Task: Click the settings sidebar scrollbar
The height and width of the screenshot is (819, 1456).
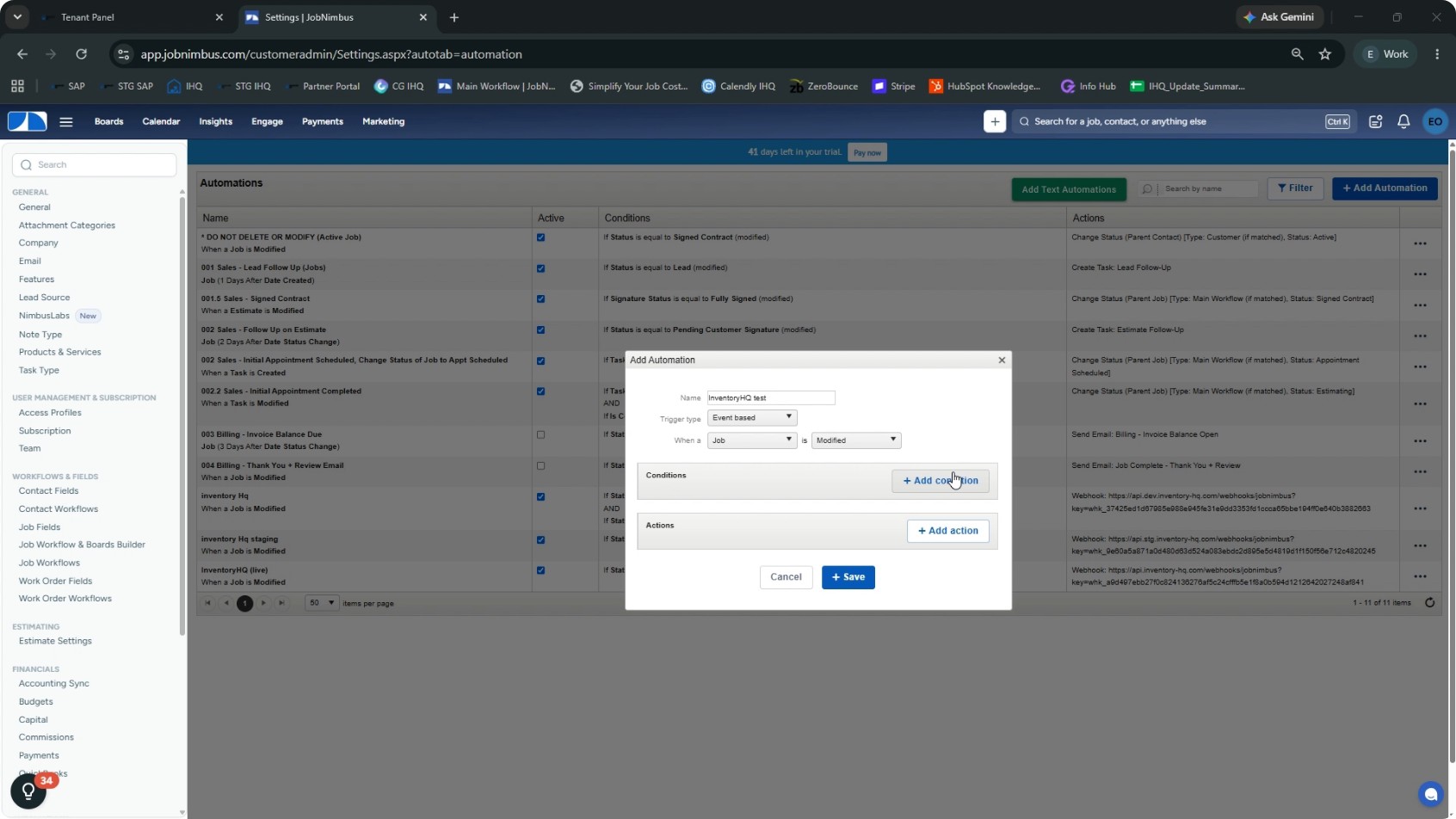Action: point(182,417)
